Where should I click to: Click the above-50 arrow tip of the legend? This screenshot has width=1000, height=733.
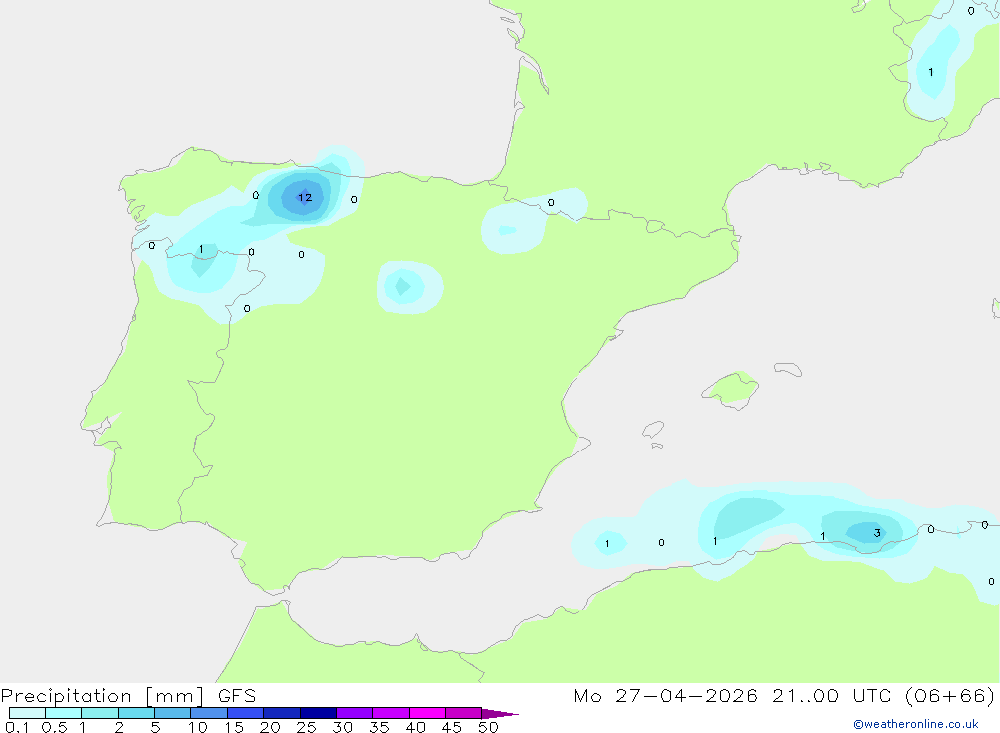(x=500, y=713)
